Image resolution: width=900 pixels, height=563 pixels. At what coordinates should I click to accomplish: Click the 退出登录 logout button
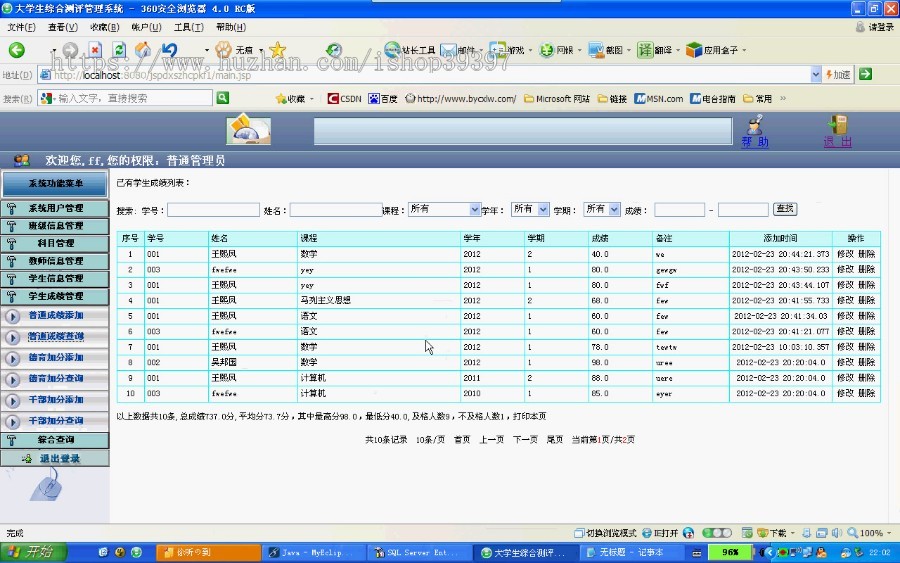tap(55, 458)
